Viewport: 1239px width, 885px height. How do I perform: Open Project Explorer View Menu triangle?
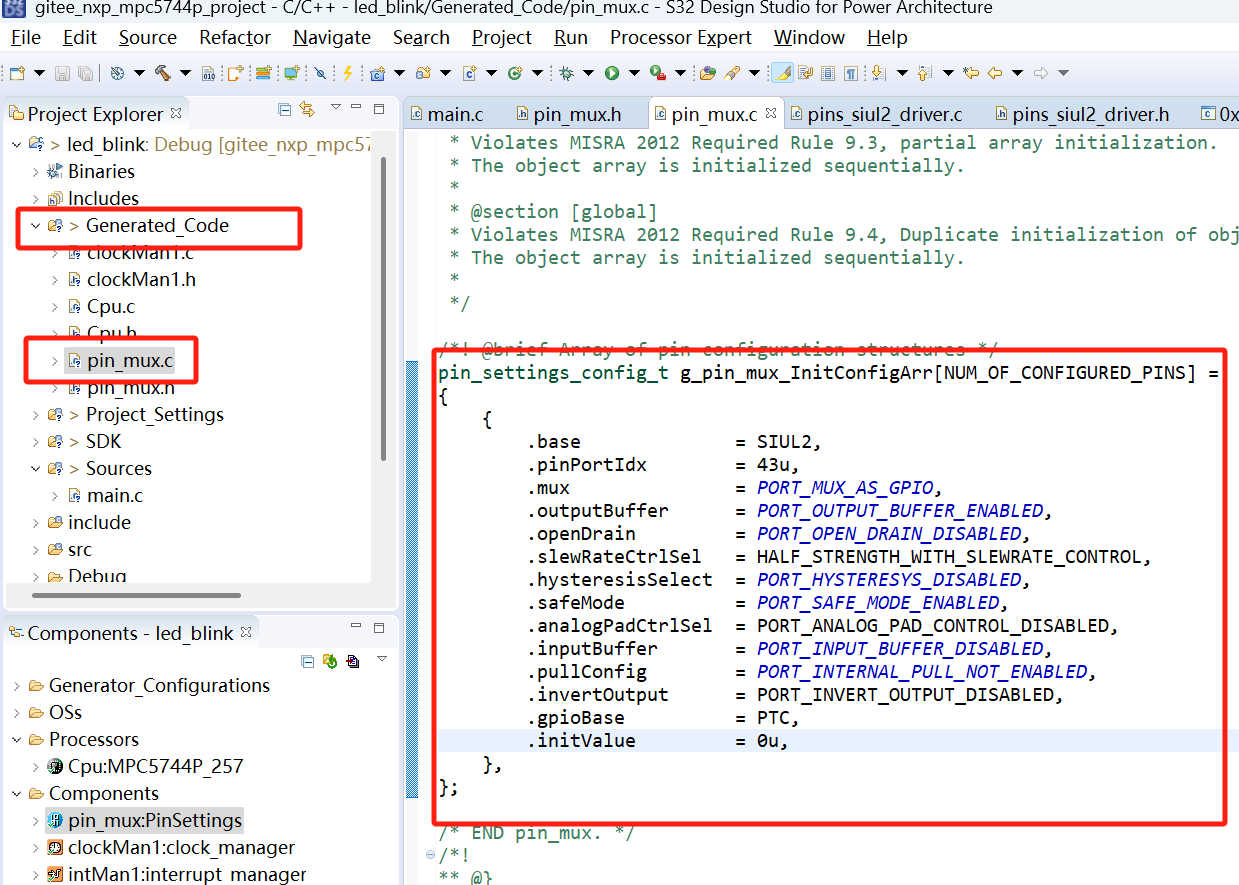336,106
